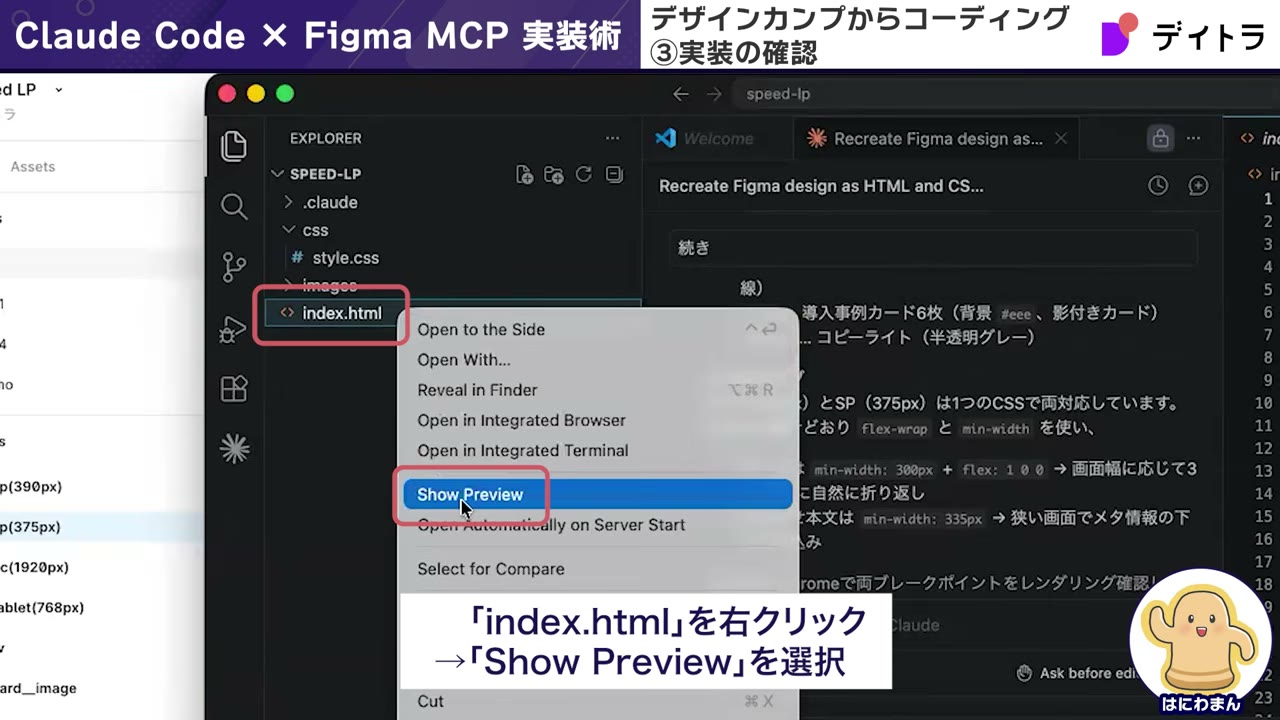Choose Show Preview menu item
Screen dimensions: 1280x720
tap(597, 494)
